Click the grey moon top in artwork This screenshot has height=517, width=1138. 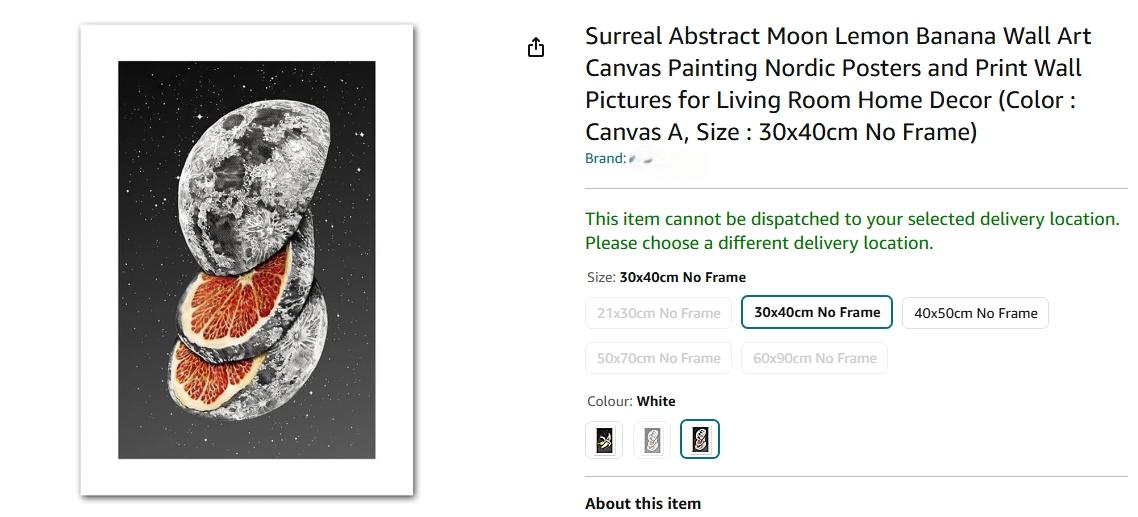point(253,185)
